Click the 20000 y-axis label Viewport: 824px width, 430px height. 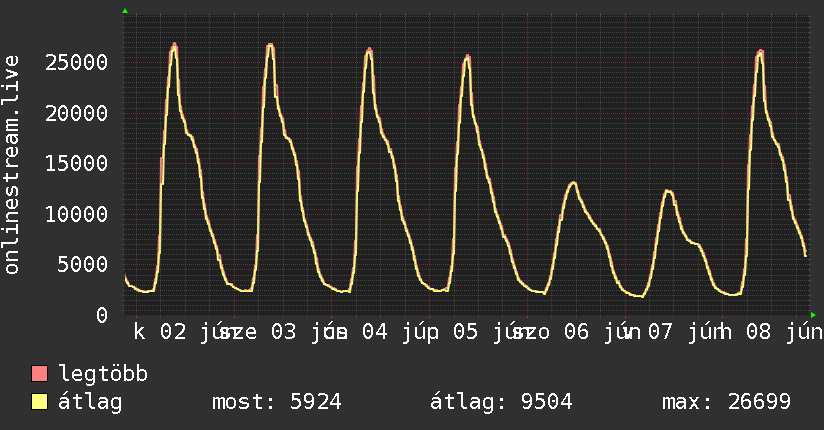tap(77, 113)
